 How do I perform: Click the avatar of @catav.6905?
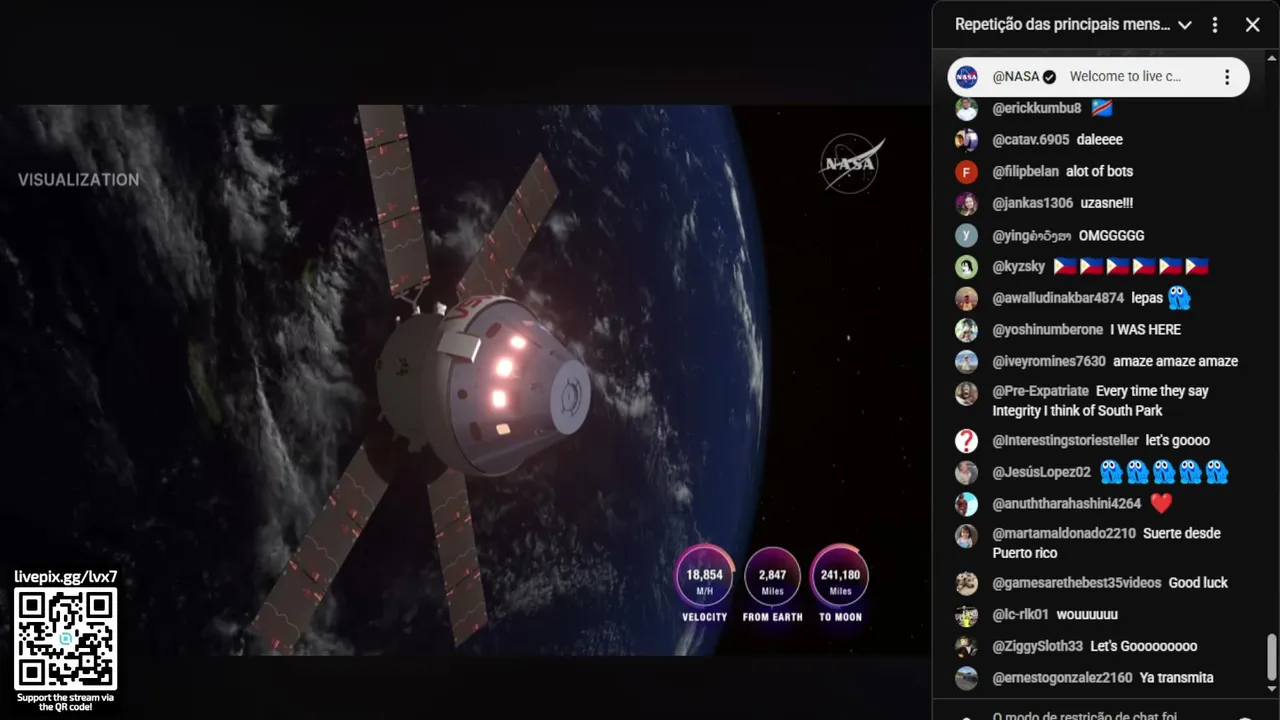click(x=966, y=140)
